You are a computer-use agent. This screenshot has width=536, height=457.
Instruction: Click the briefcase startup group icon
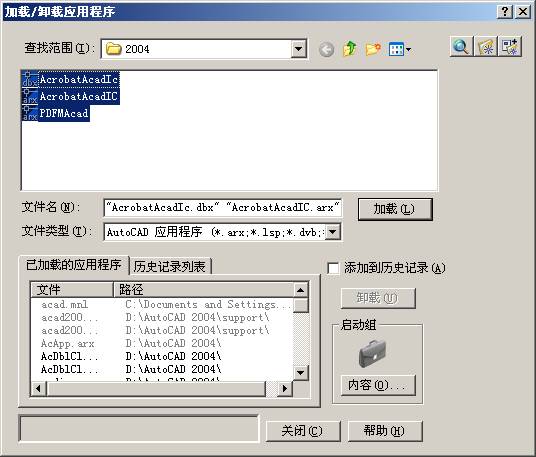pyautogui.click(x=373, y=353)
